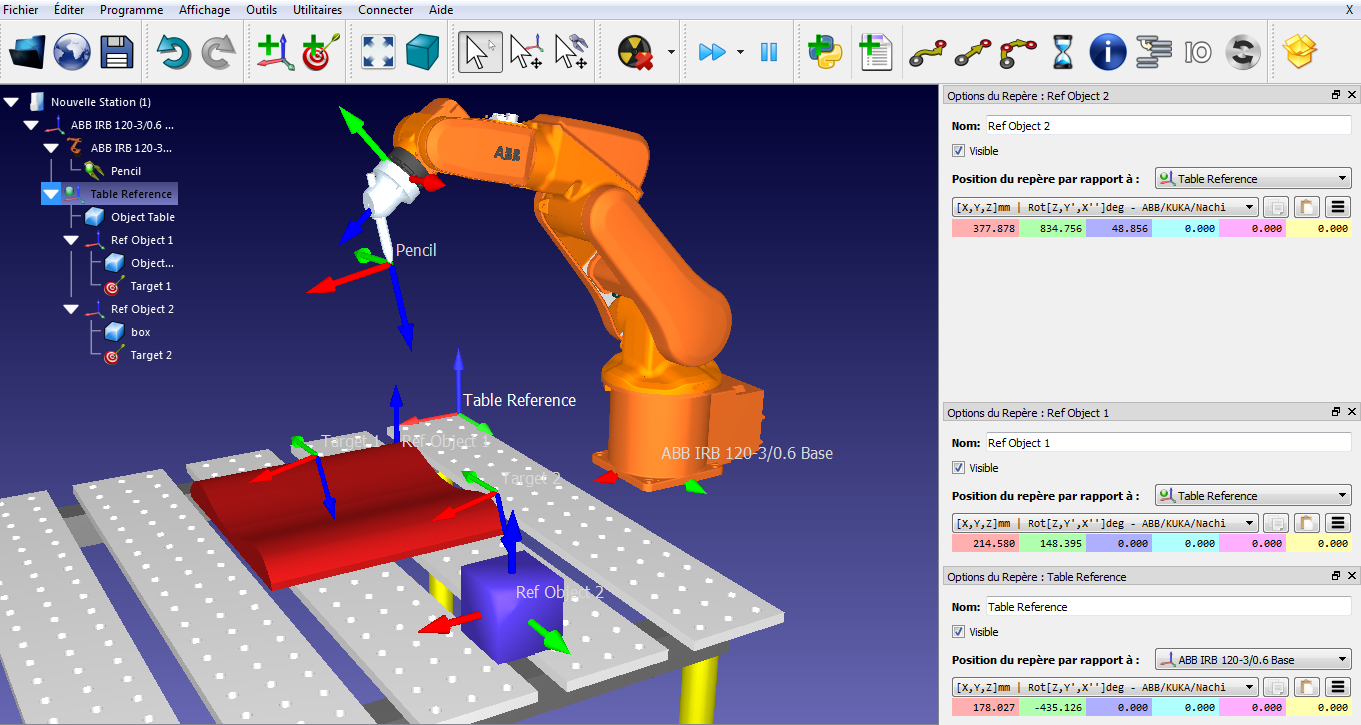Collapse Ref Object 1 tree node
The width and height of the screenshot is (1361, 725).
pos(71,240)
